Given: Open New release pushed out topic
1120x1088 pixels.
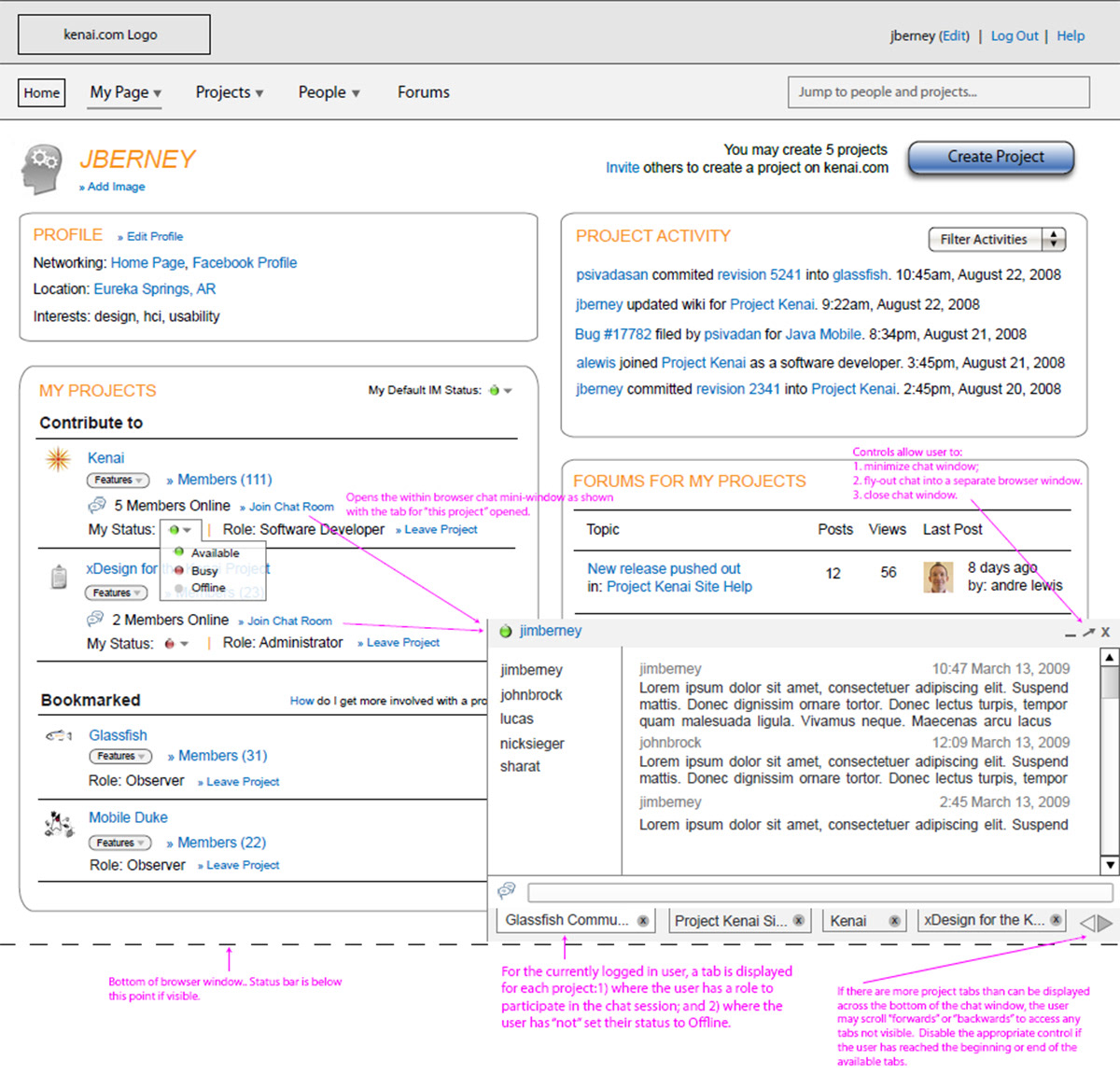Looking at the screenshot, I should pos(664,568).
